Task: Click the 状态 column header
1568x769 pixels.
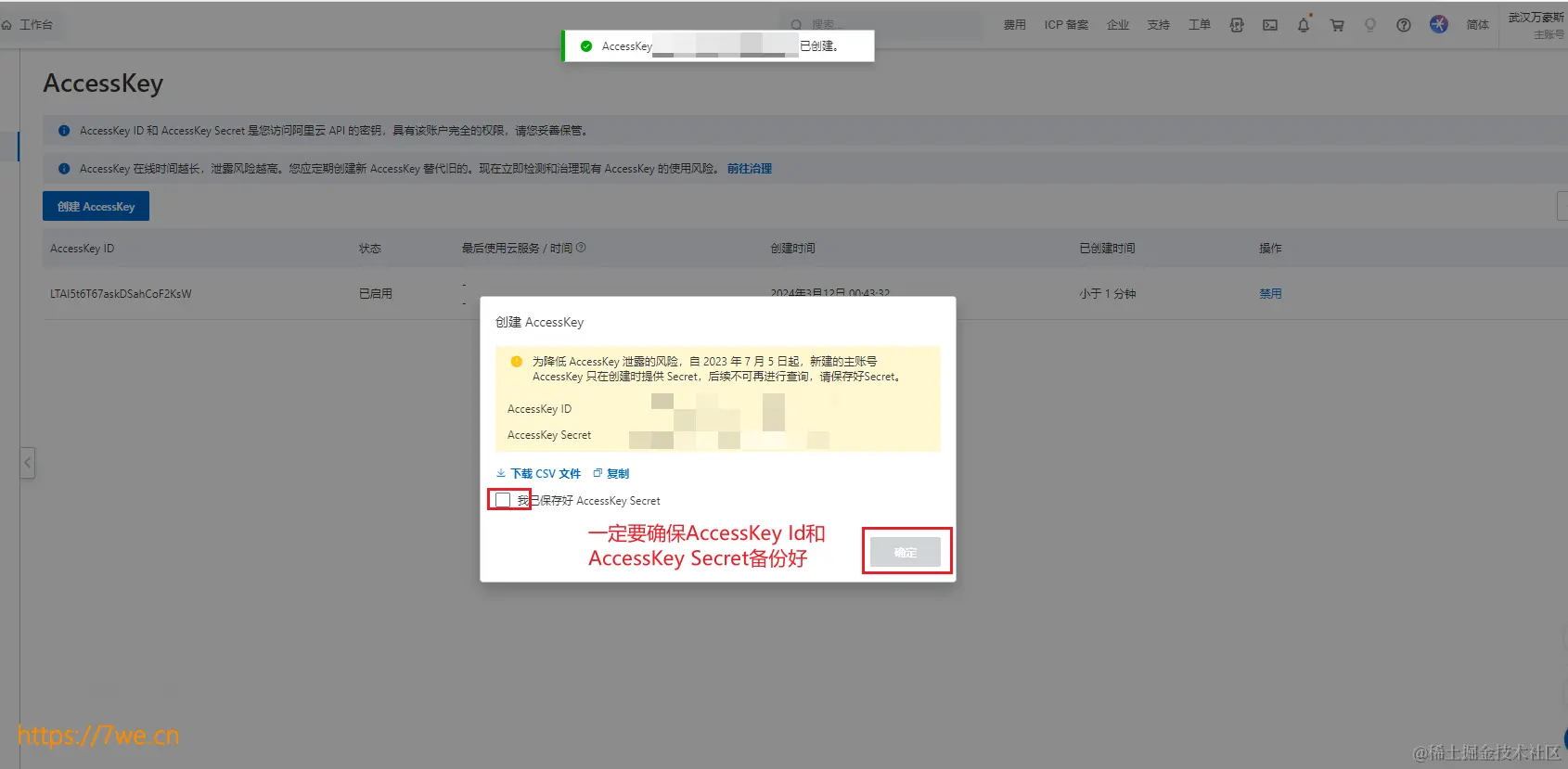Action: [370, 249]
